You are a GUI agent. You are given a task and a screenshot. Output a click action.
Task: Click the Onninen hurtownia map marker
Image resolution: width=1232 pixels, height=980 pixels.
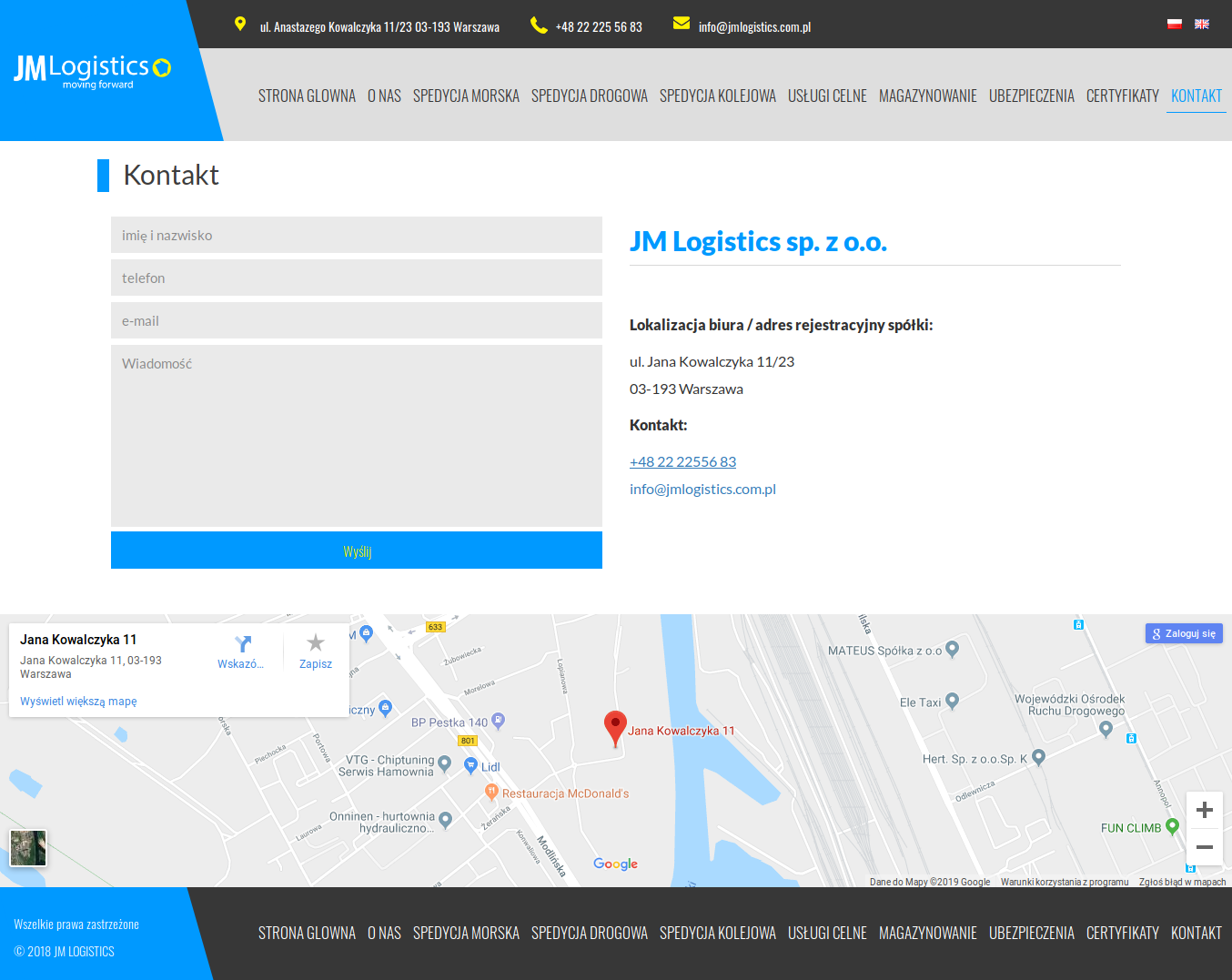tap(445, 820)
